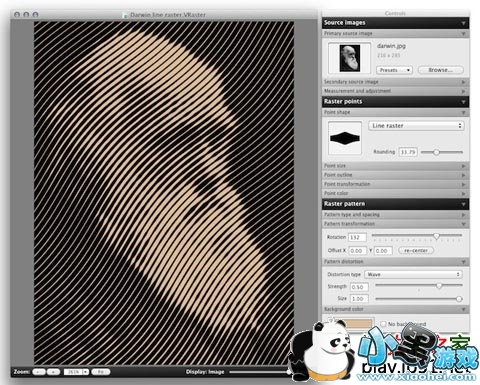Expand the Measurement and adjustment panel
Image resolution: width=480 pixels, height=385 pixels.
(x=395, y=91)
